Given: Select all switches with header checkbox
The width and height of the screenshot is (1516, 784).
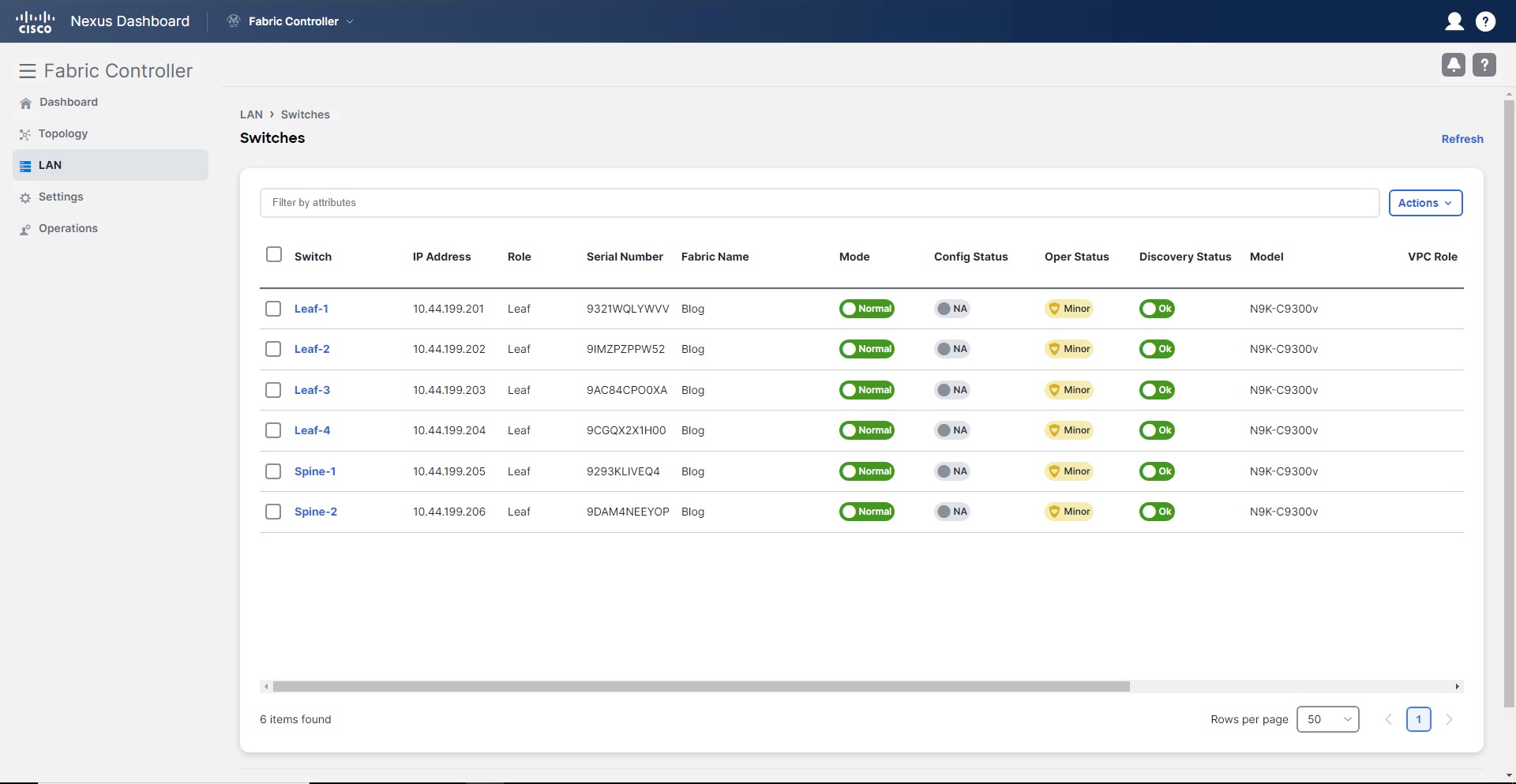Looking at the screenshot, I should (274, 254).
